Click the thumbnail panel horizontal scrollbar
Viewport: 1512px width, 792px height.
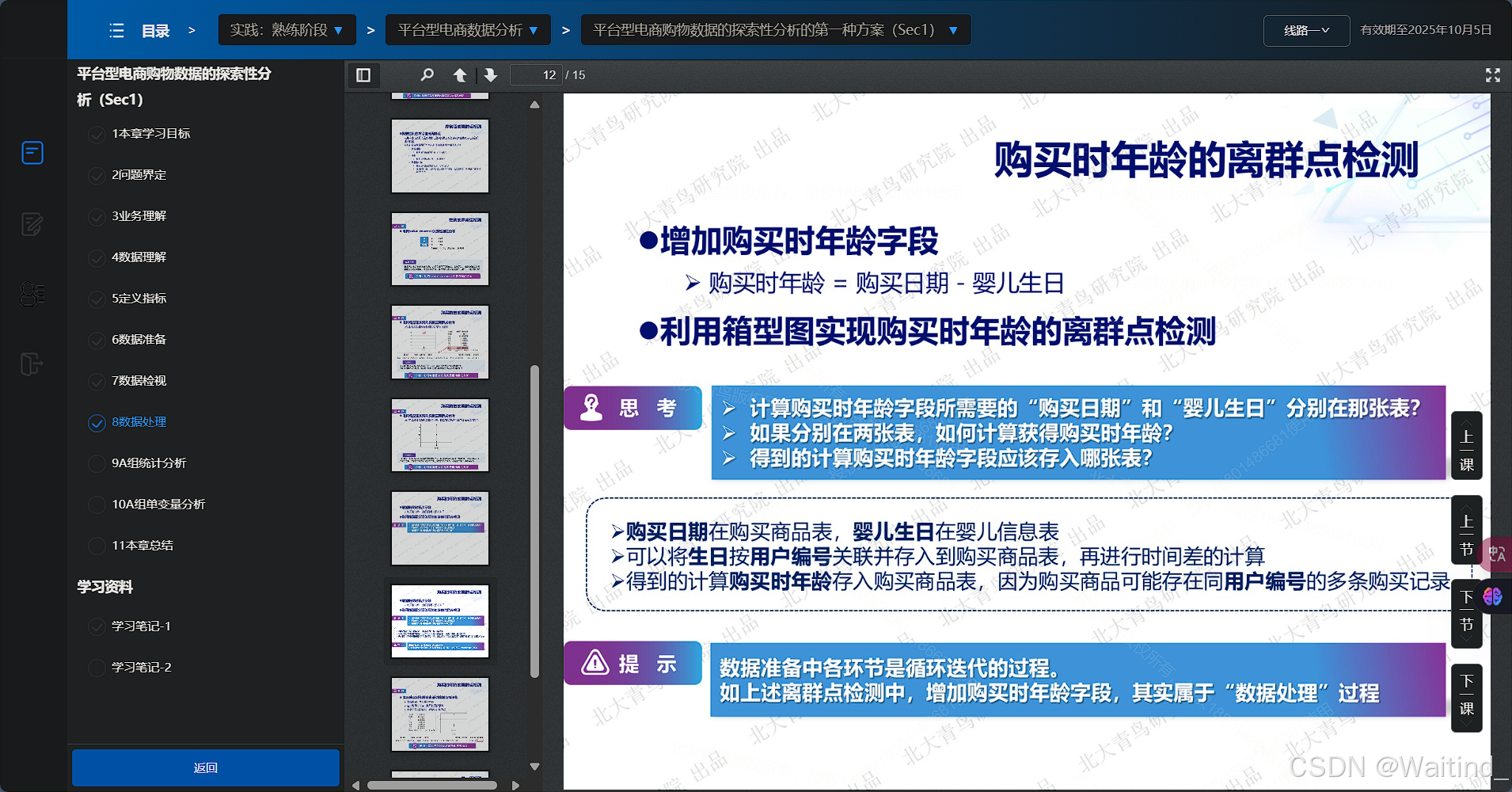pyautogui.click(x=432, y=786)
